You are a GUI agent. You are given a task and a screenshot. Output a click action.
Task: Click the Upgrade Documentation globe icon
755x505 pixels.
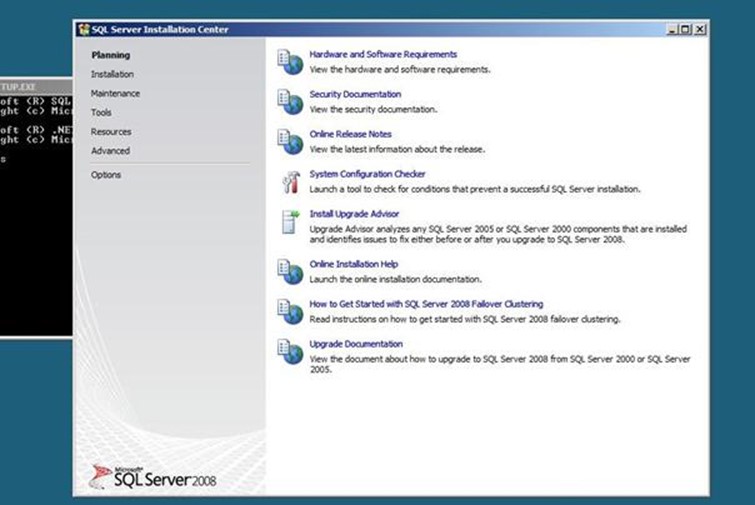(290, 352)
